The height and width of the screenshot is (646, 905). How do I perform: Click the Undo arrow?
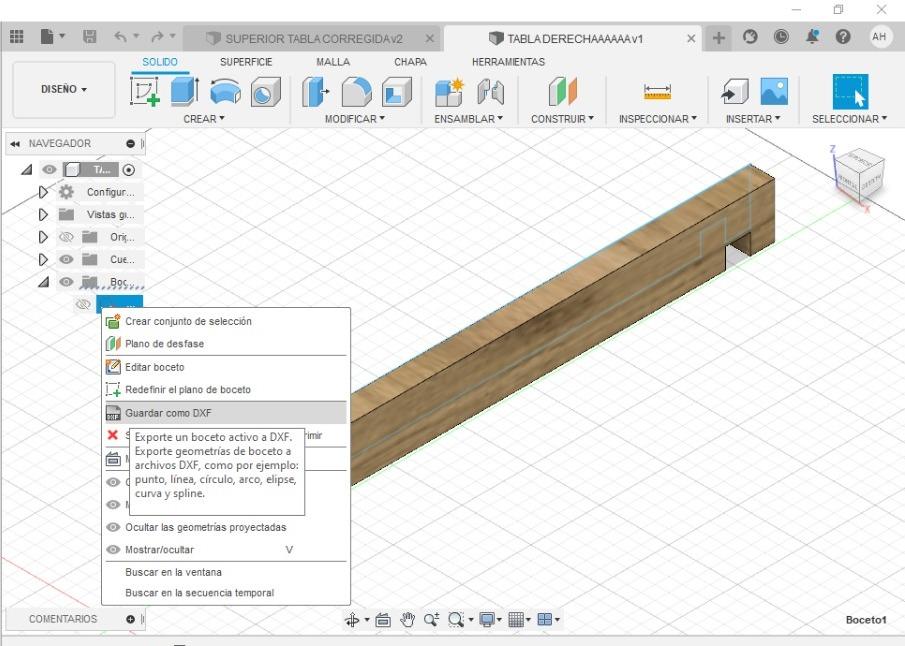(120, 37)
